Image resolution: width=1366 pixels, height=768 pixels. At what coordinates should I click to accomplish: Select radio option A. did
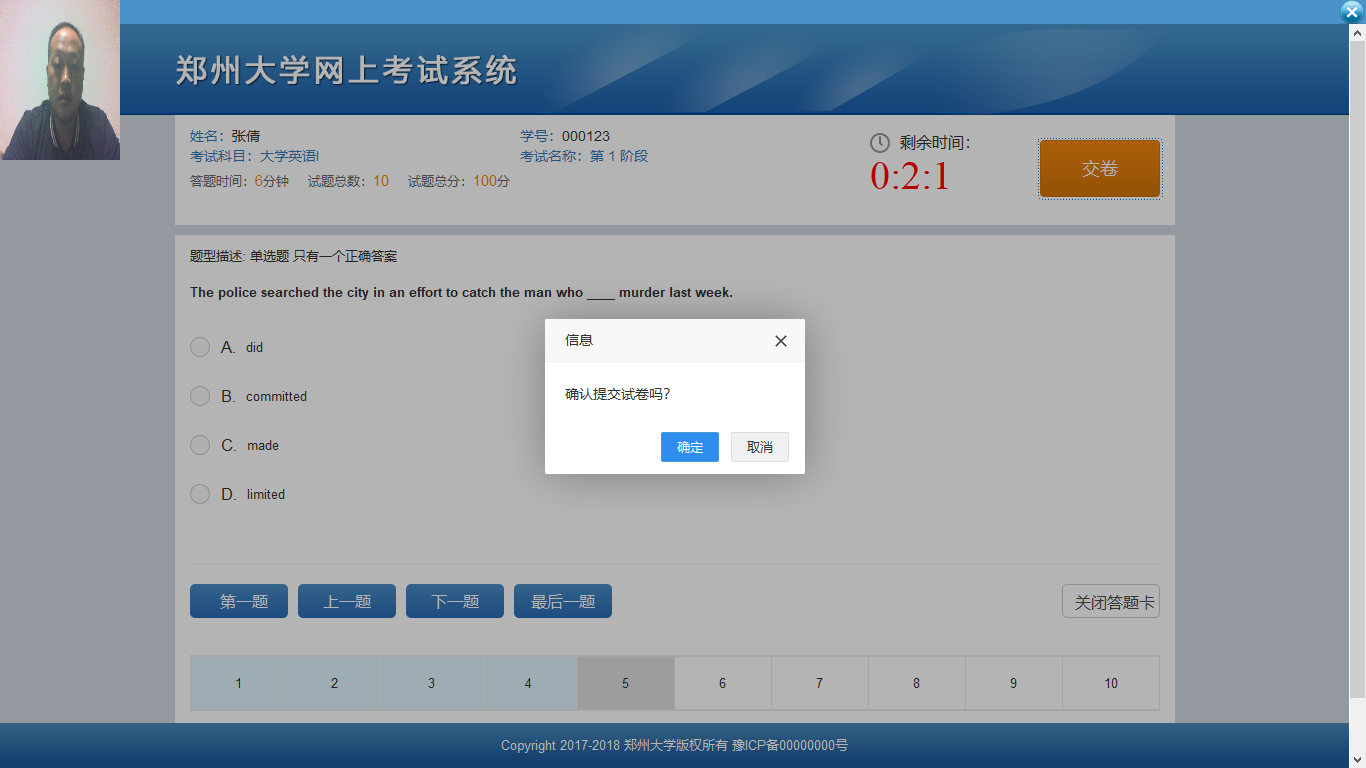coord(200,347)
